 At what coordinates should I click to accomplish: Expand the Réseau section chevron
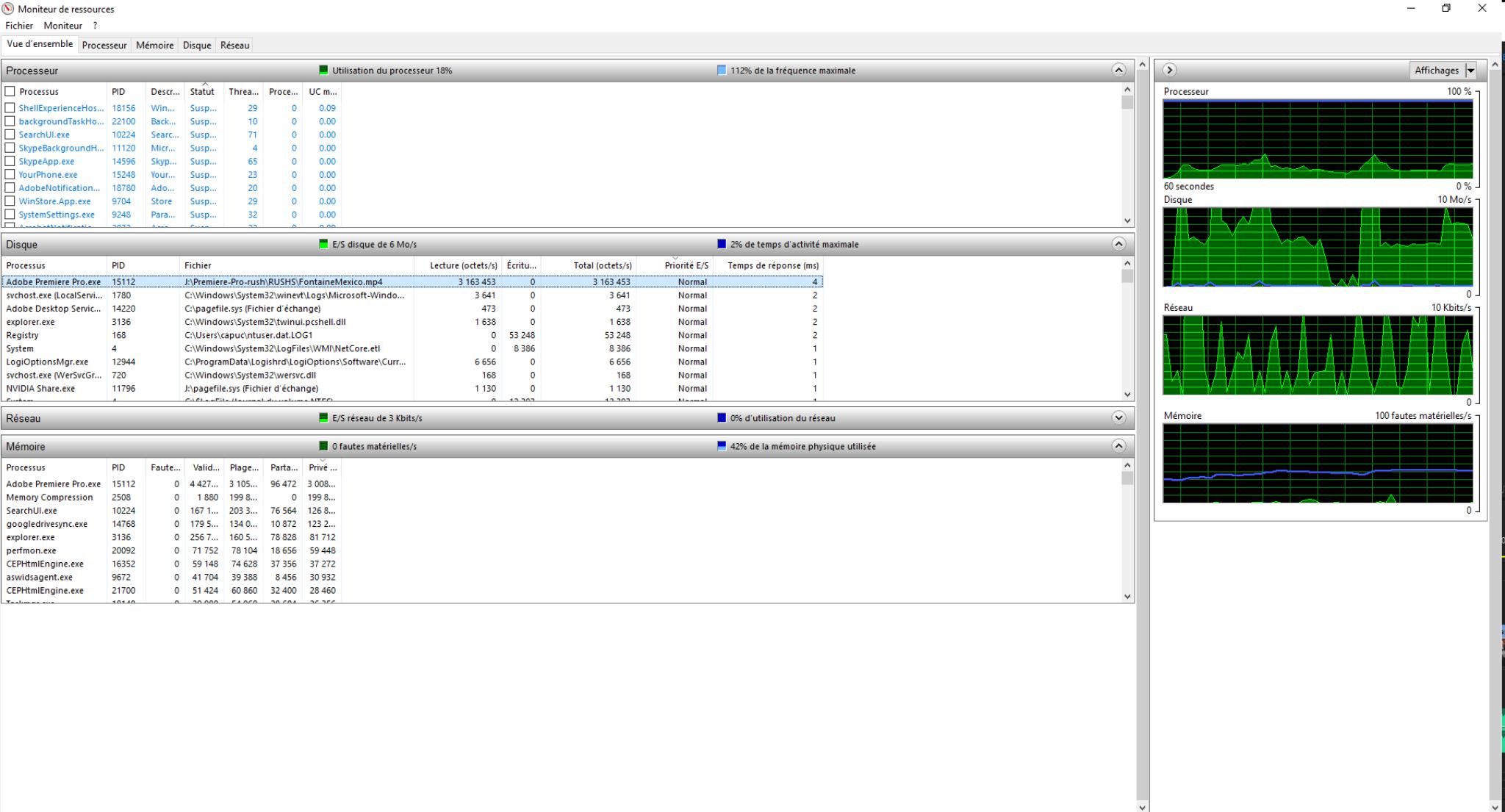coord(1118,418)
